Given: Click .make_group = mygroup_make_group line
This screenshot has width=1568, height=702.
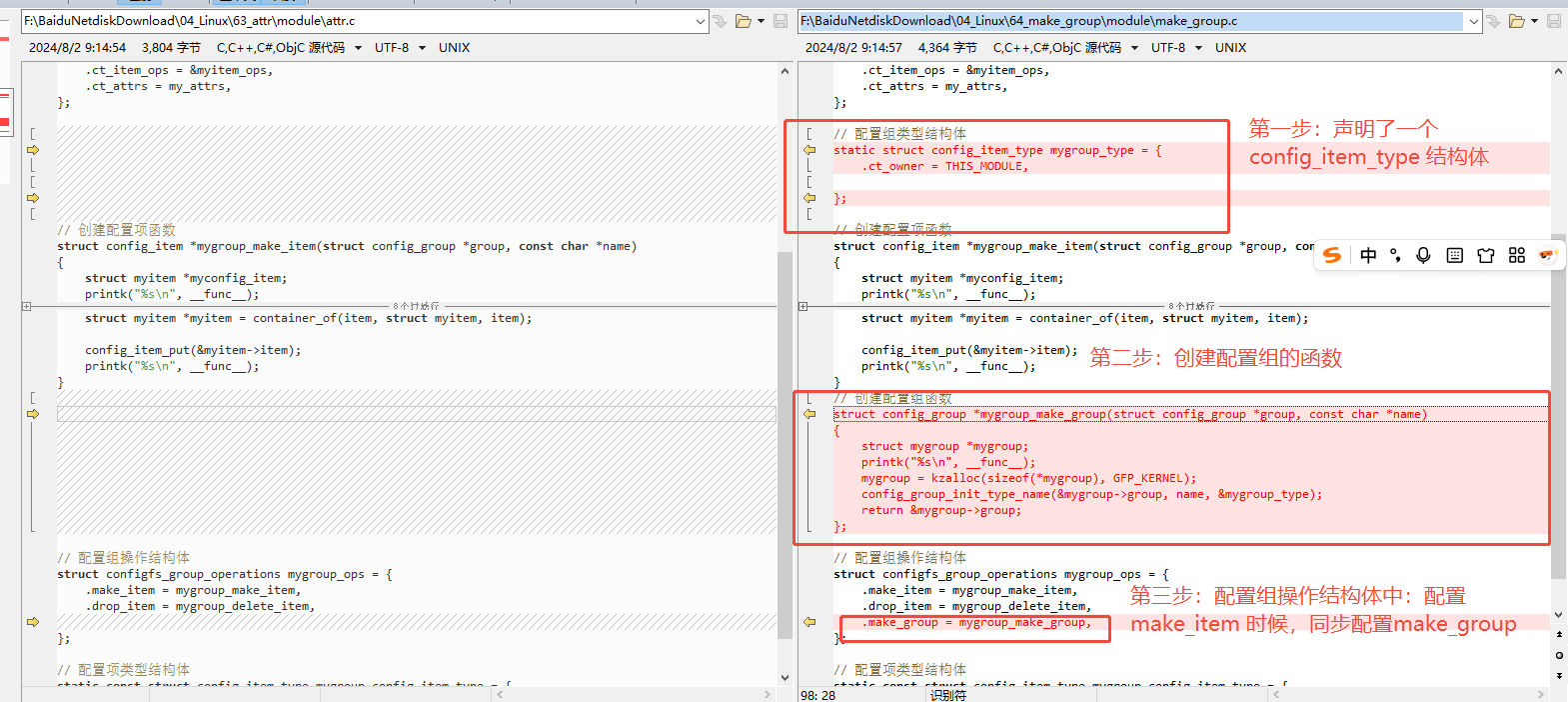Looking at the screenshot, I should [x=976, y=622].
